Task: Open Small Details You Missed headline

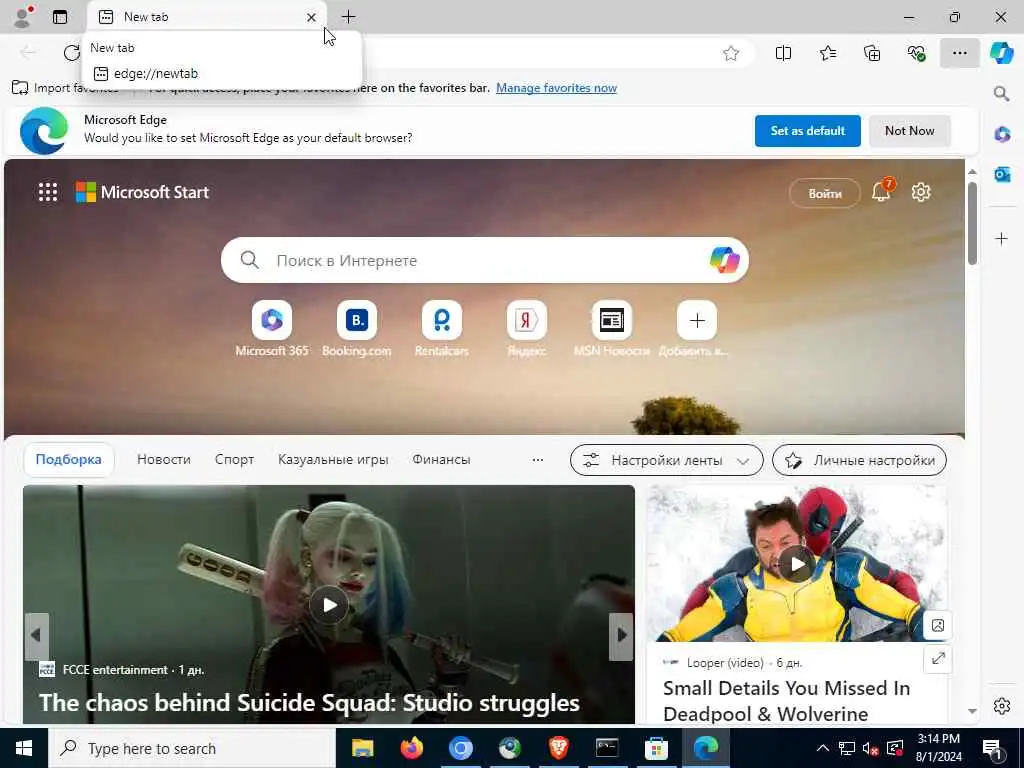Action: (x=786, y=701)
